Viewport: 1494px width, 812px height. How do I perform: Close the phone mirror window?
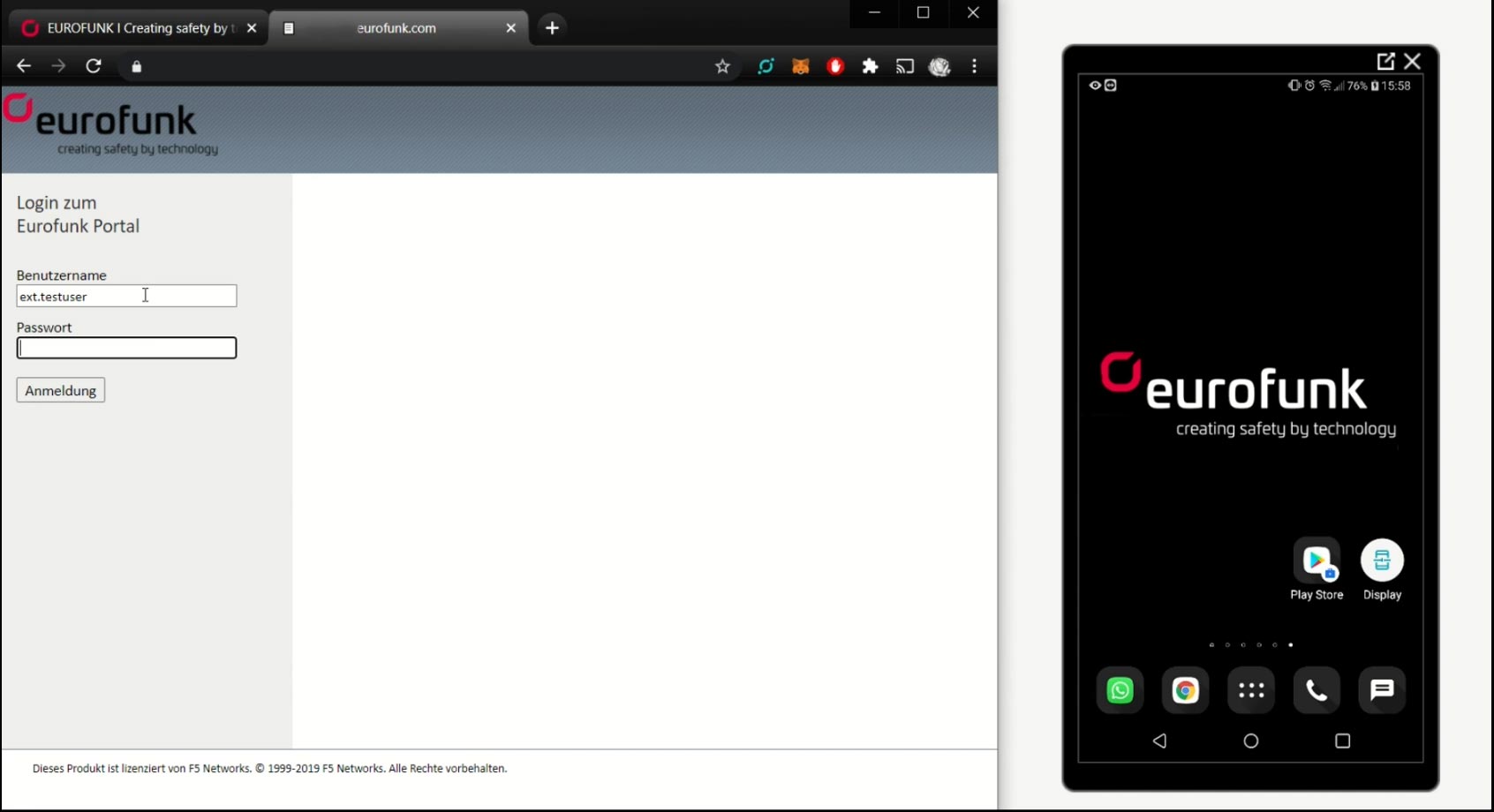pyautogui.click(x=1413, y=61)
